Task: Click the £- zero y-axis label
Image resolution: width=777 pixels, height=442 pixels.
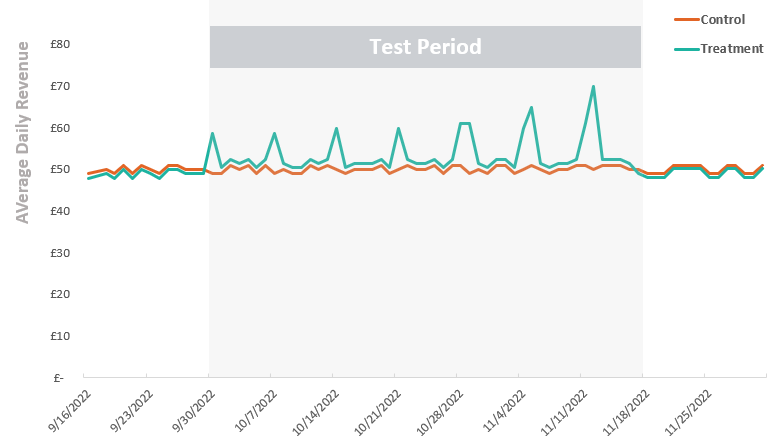Action: tap(59, 378)
